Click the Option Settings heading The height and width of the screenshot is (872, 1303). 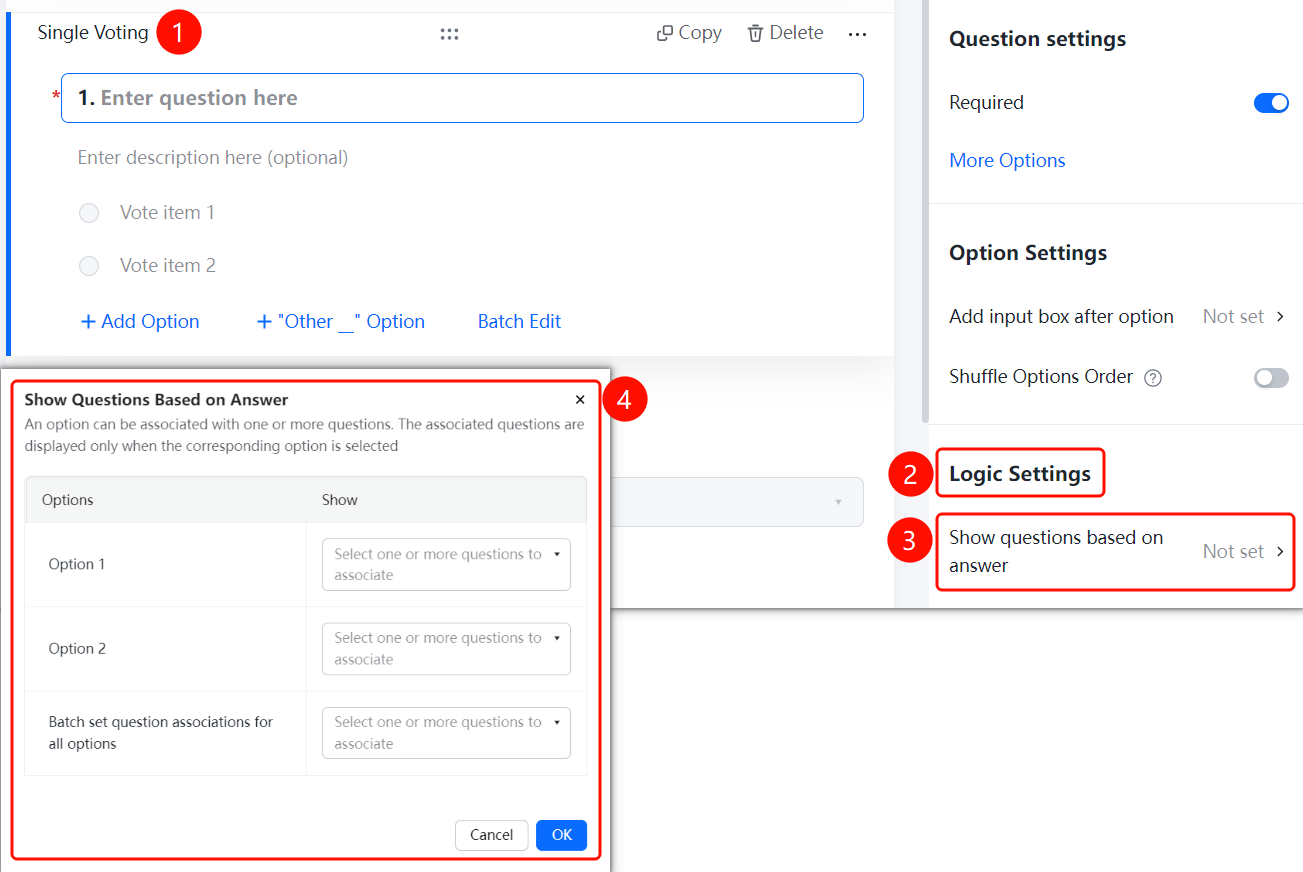[1028, 253]
